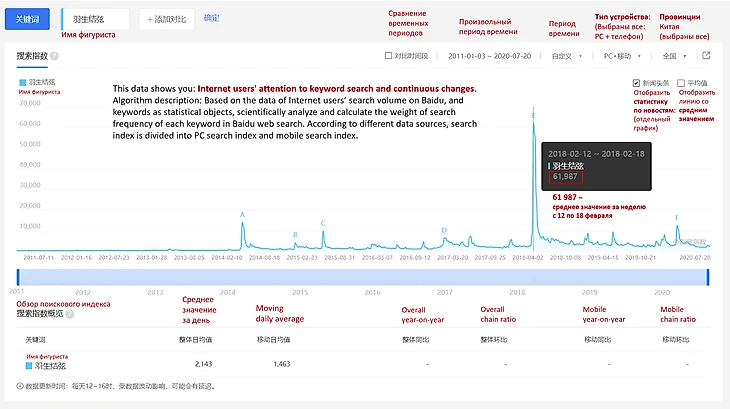Viewport: 730px width, 409px height.
Task: Open the PC+移动 device type dropdown
Action: click(622, 56)
